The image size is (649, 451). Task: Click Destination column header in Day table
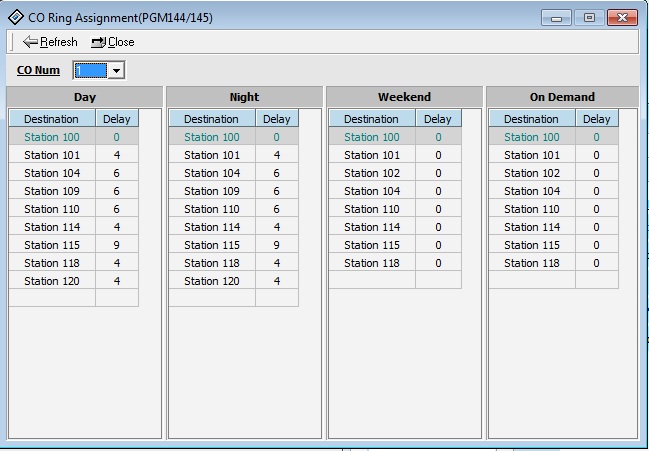coord(51,119)
